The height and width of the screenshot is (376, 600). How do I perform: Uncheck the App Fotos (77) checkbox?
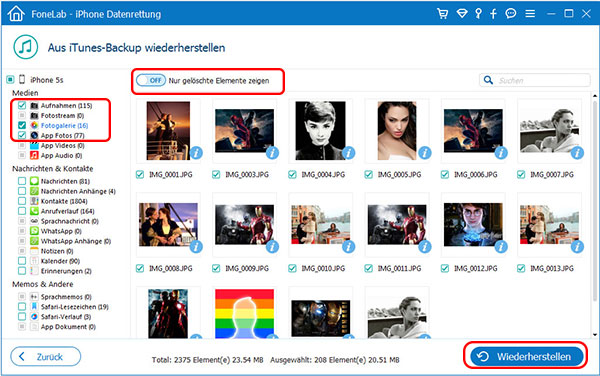[22, 135]
